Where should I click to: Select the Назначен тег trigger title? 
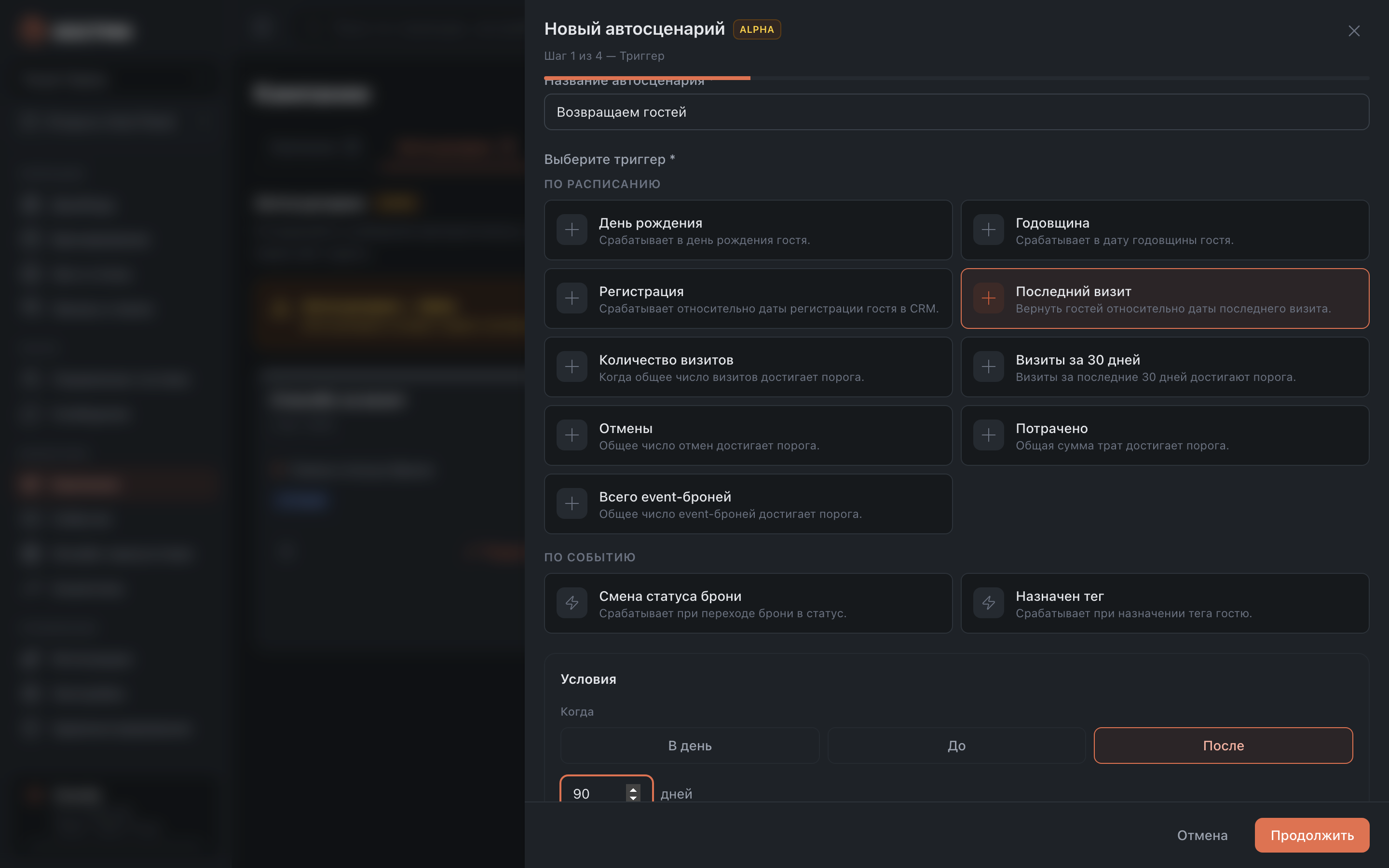[1060, 596]
